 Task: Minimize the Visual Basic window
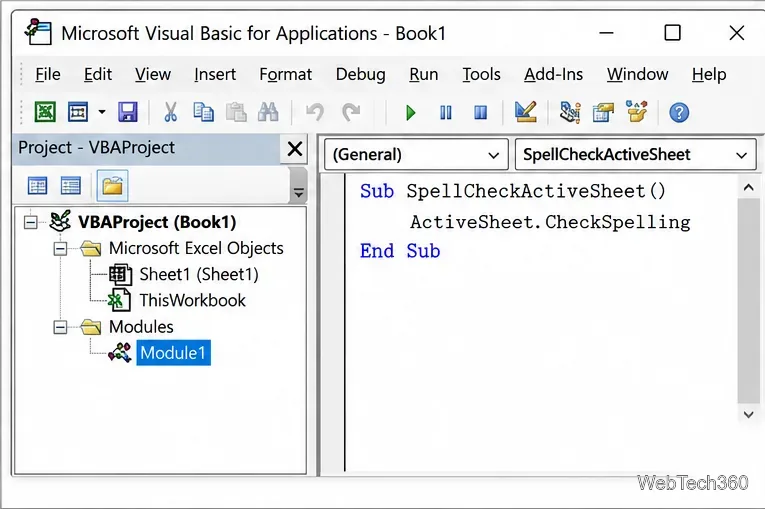(606, 33)
